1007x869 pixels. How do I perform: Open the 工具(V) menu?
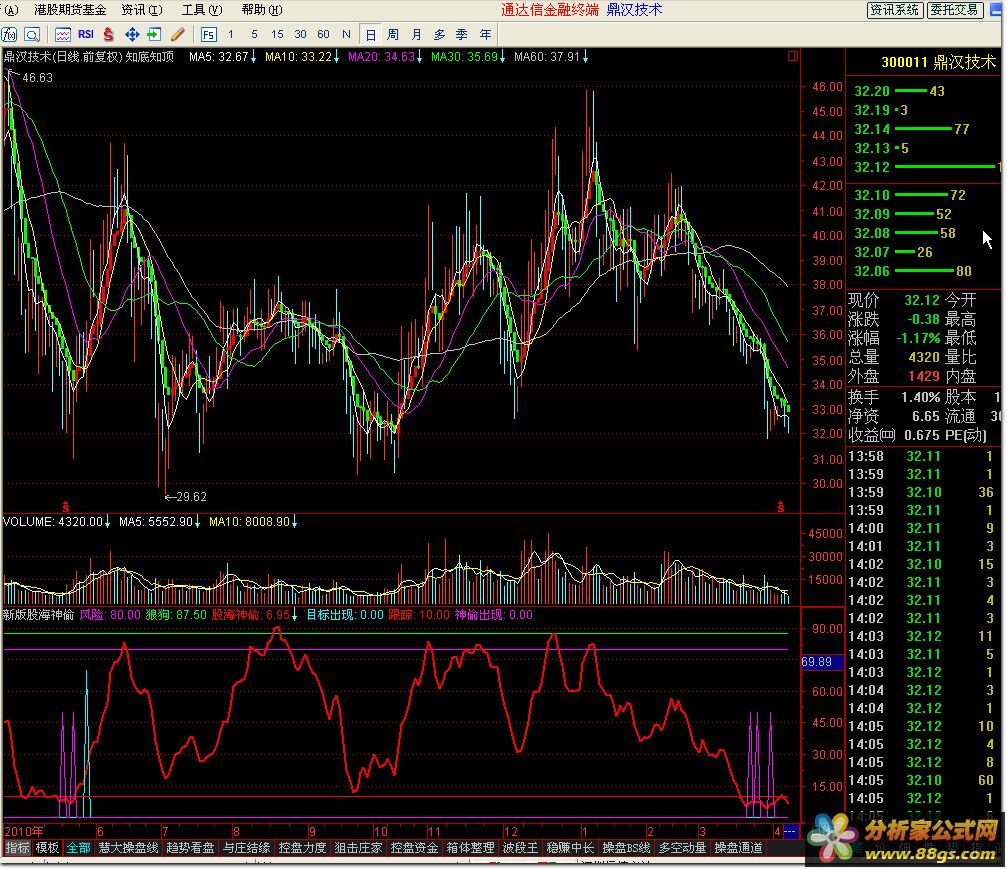pyautogui.click(x=202, y=10)
